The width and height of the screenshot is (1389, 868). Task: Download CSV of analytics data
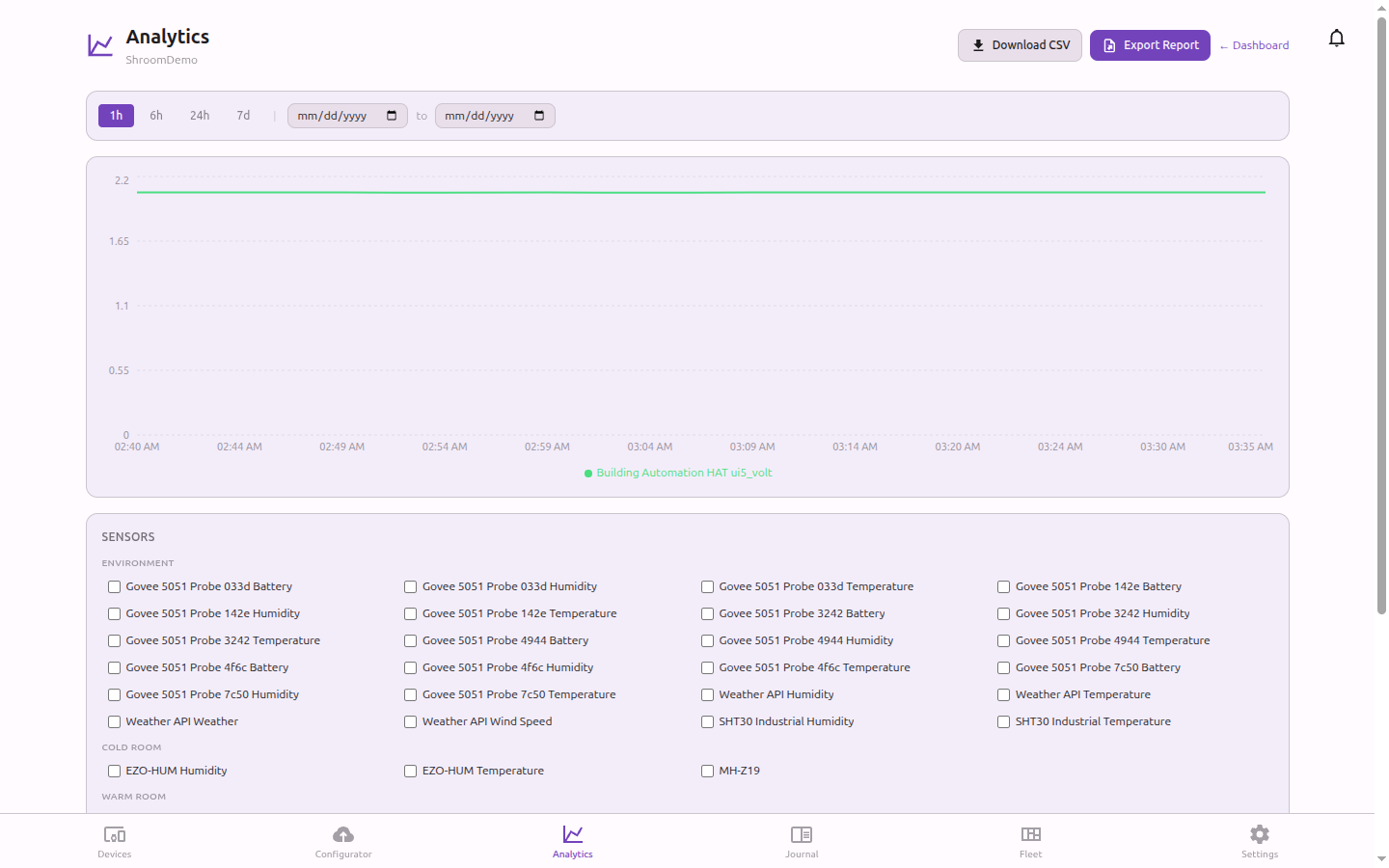point(1020,45)
